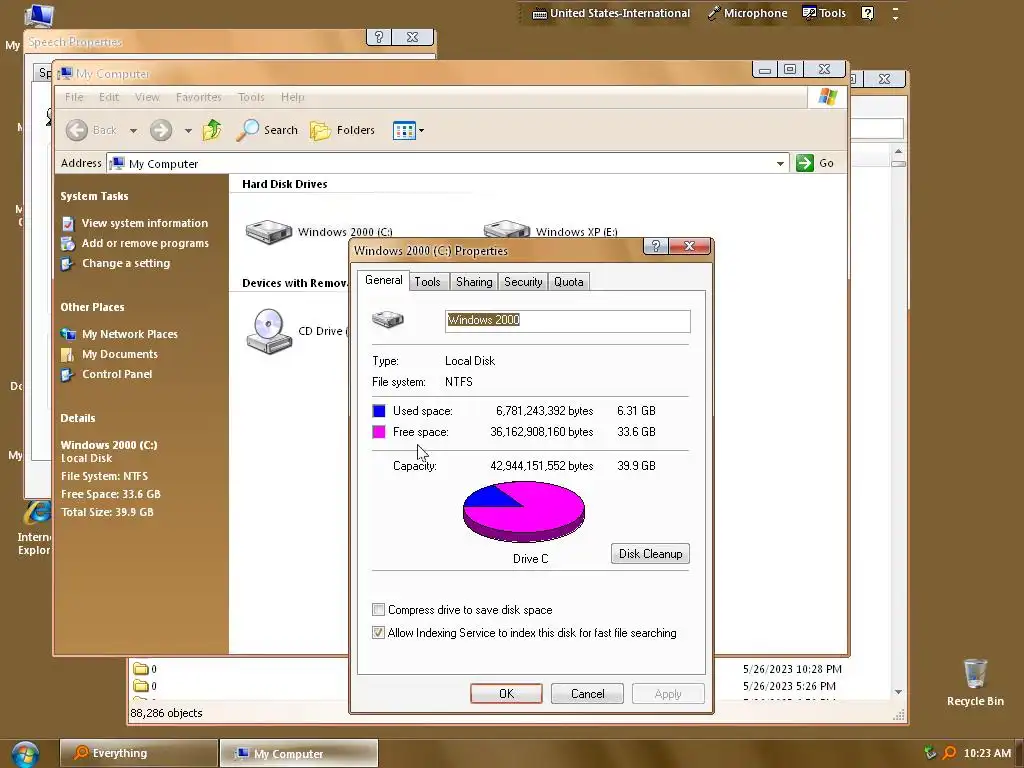Click the 5/26/2023 10:28 PM date entry
Screen dimensions: 1024x768
[792, 669]
